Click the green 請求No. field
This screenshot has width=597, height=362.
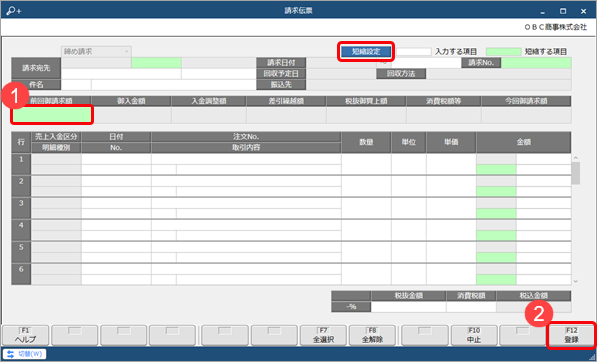[536, 63]
